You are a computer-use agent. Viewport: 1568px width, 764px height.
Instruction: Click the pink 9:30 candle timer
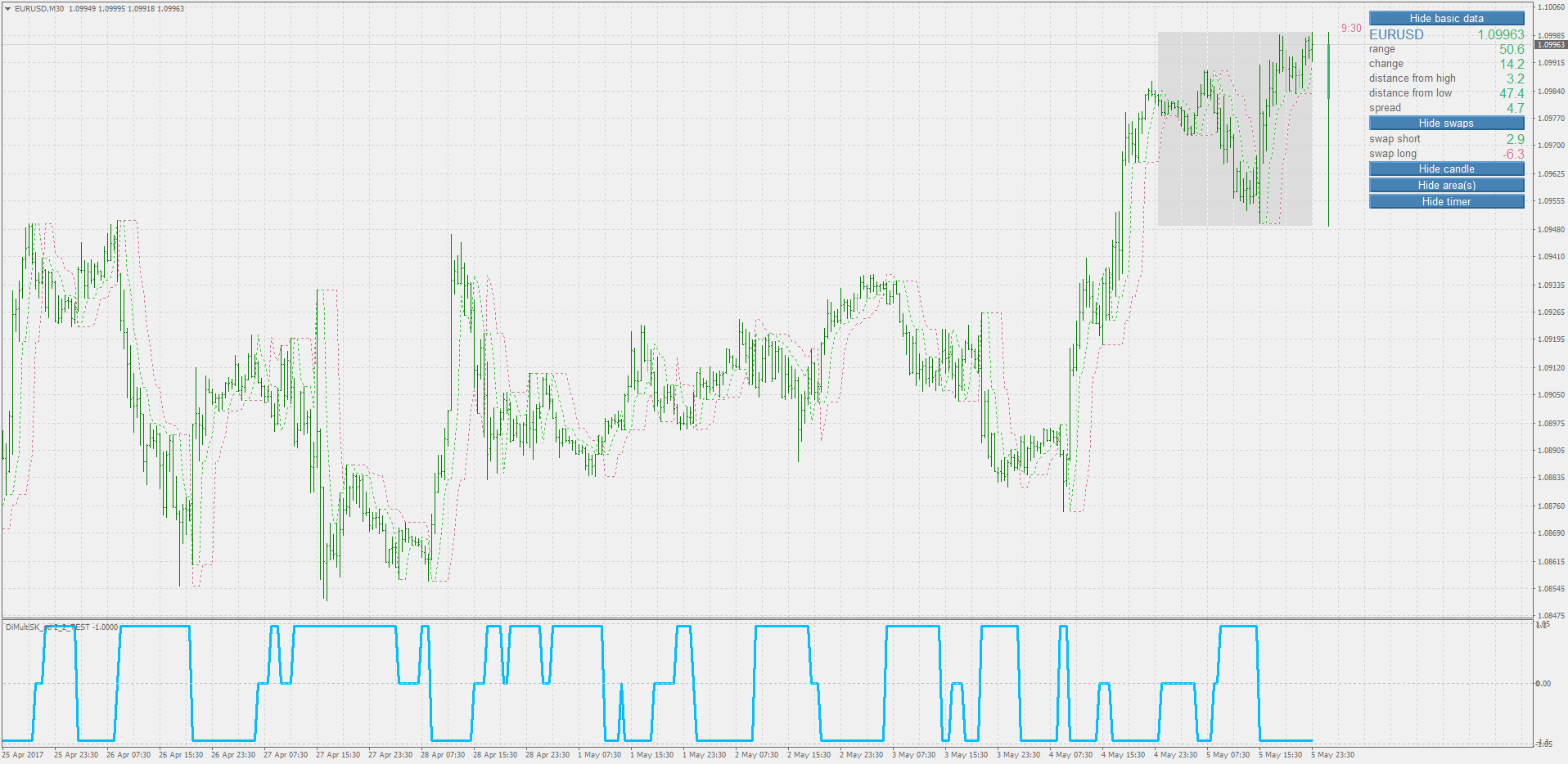click(1351, 28)
